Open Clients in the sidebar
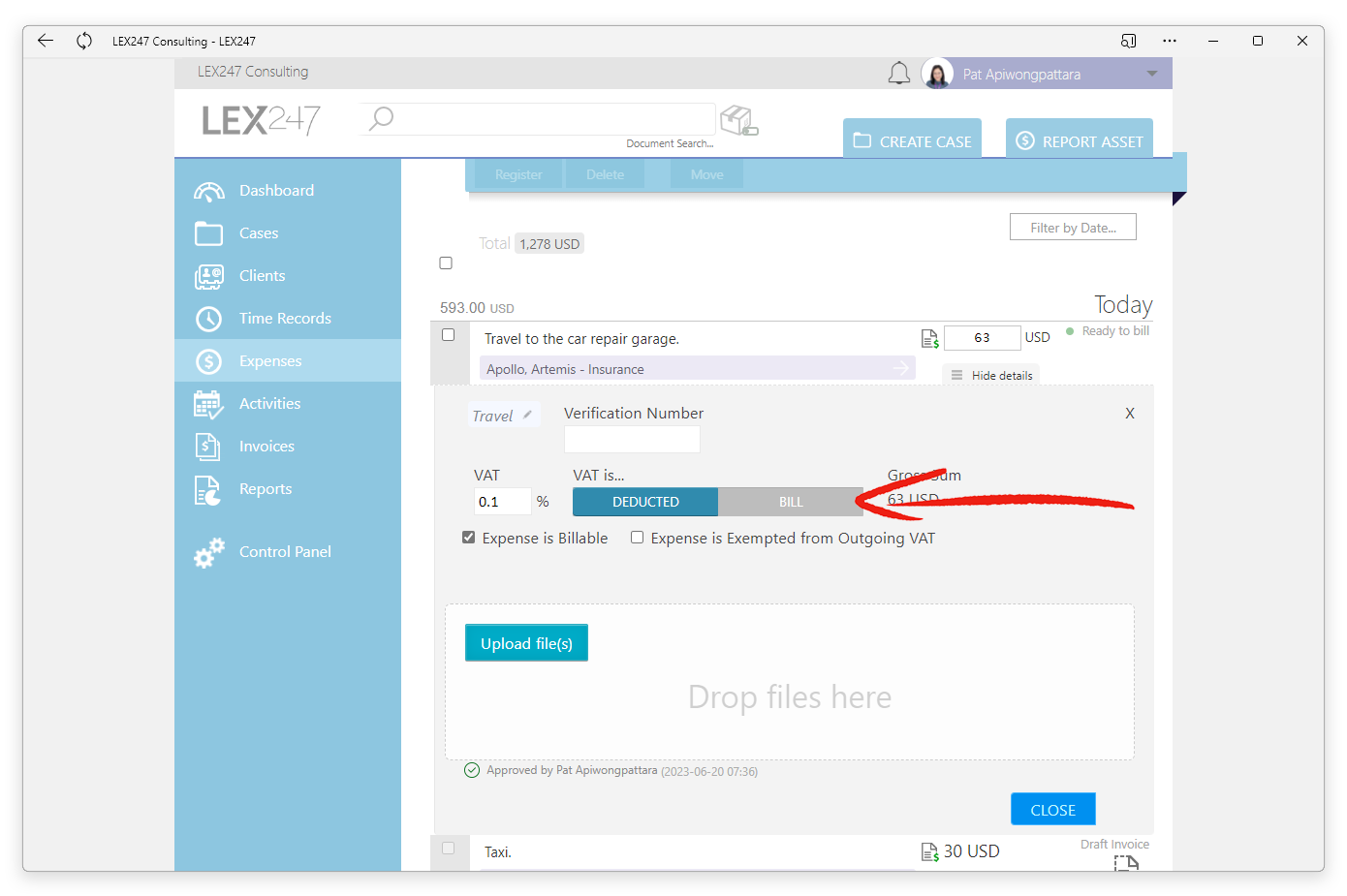 click(263, 276)
